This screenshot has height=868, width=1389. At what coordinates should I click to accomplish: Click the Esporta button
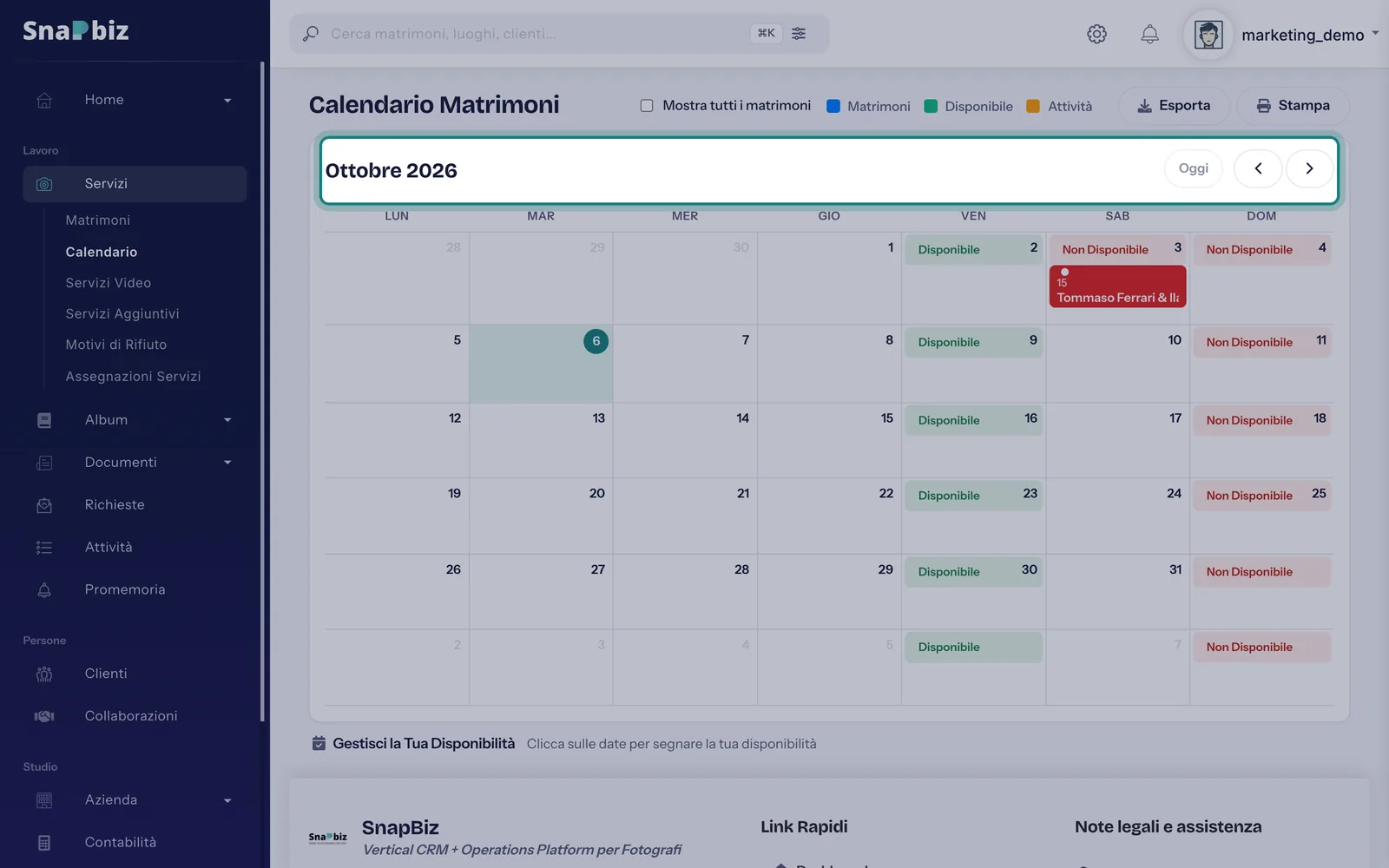1174,106
